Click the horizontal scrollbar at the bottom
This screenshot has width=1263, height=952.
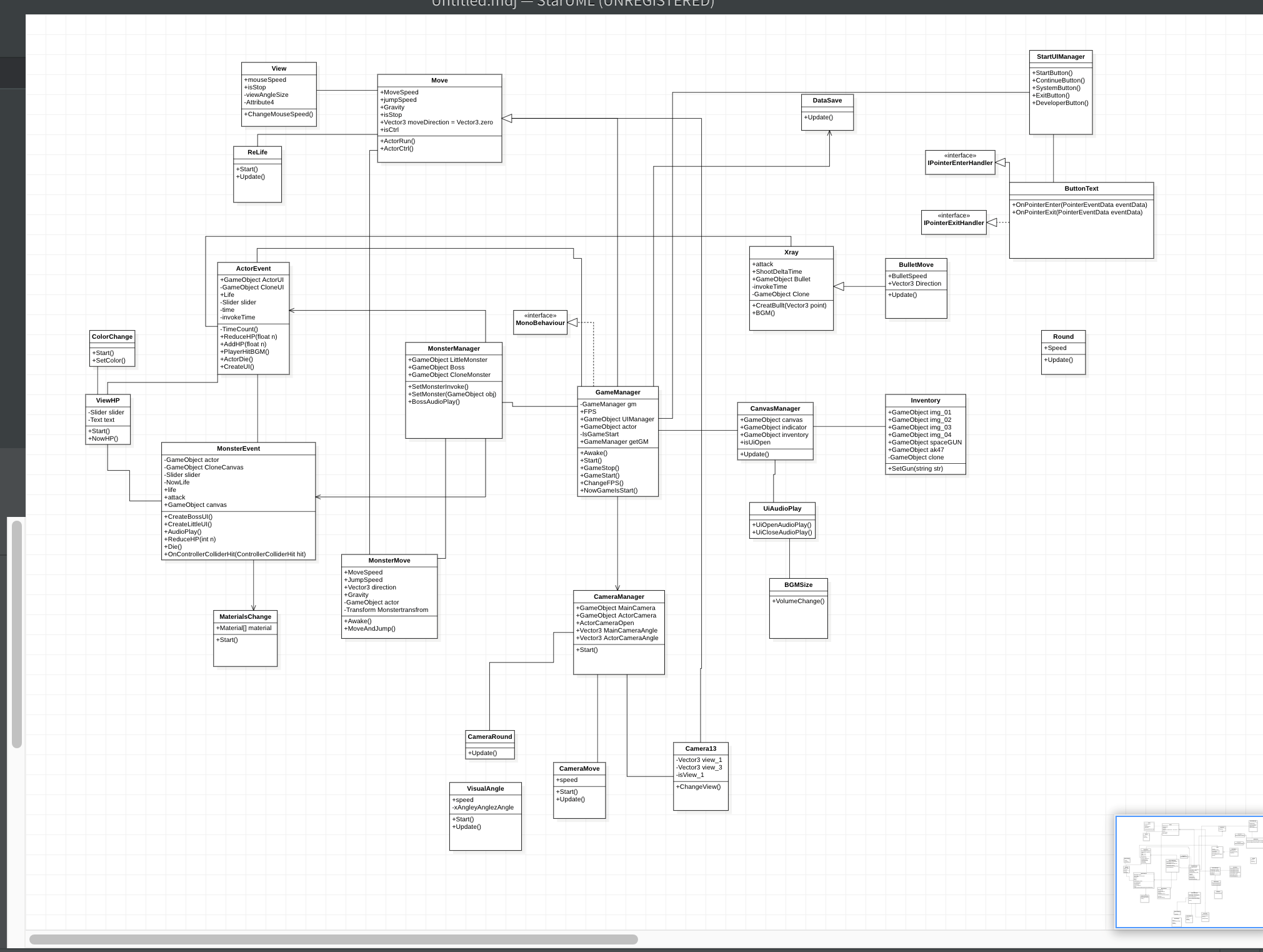(x=333, y=939)
